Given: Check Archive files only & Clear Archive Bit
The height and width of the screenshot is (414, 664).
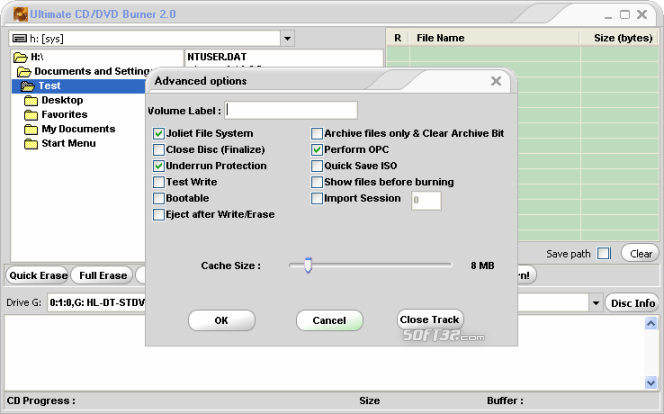Looking at the screenshot, I should pos(317,134).
